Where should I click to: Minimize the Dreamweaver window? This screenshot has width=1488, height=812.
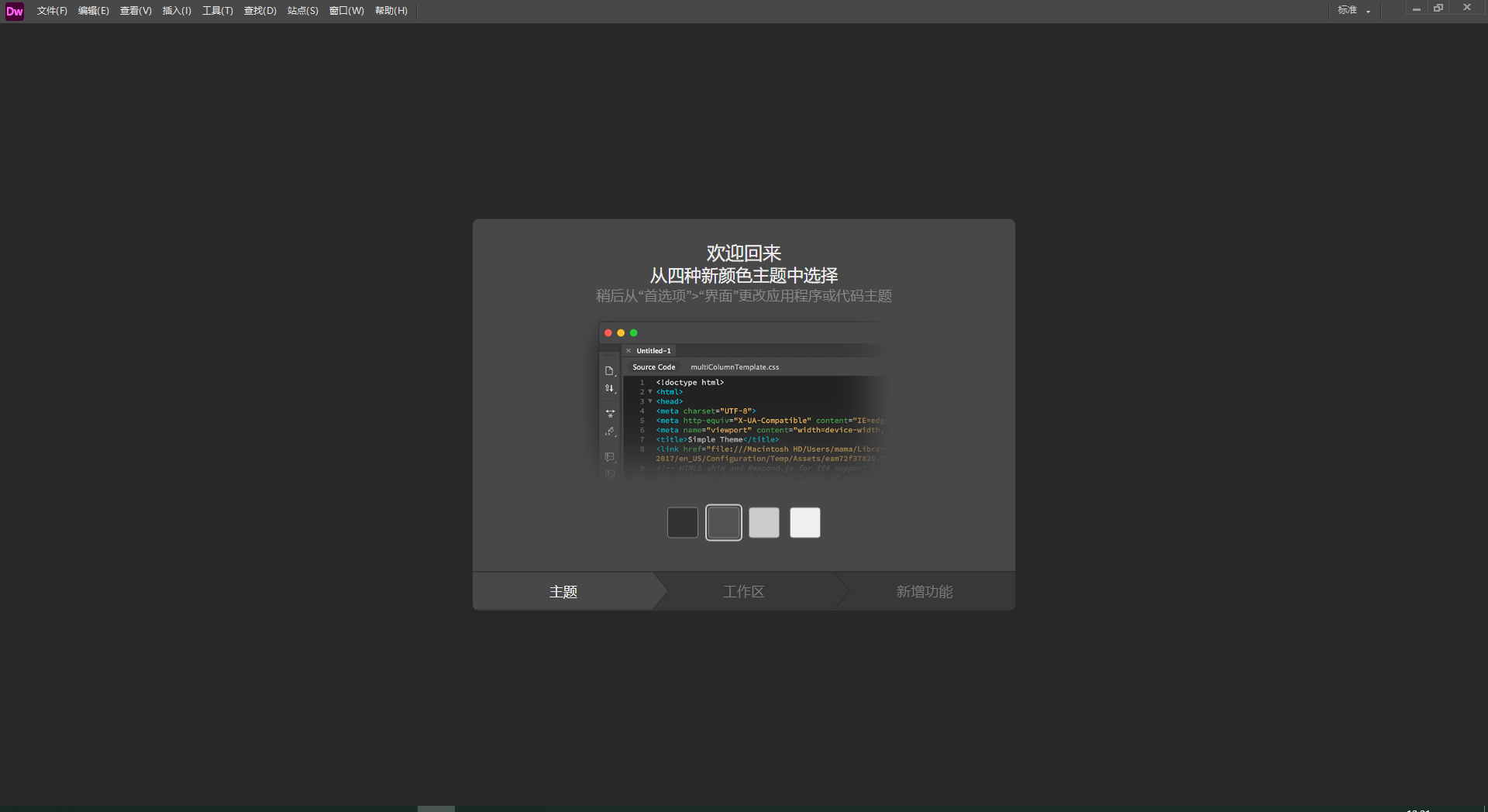click(x=1417, y=9)
